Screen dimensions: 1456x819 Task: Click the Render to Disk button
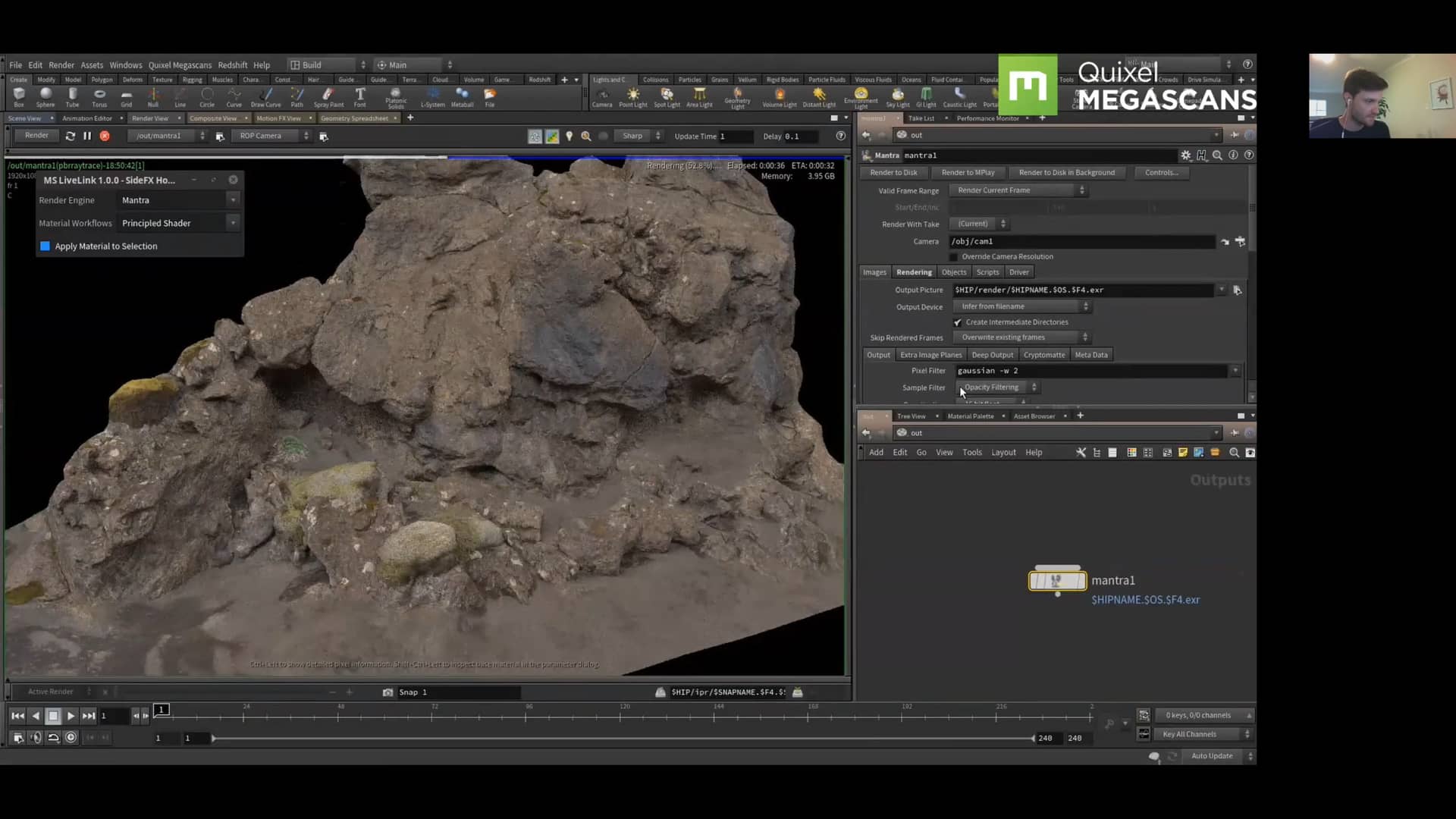893,172
